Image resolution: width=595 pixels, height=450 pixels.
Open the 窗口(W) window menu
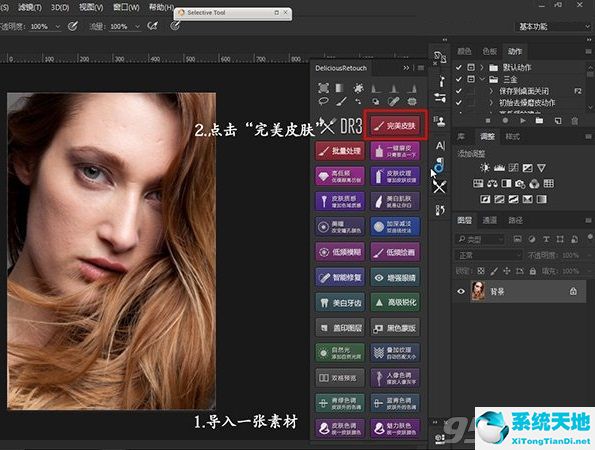pos(126,7)
